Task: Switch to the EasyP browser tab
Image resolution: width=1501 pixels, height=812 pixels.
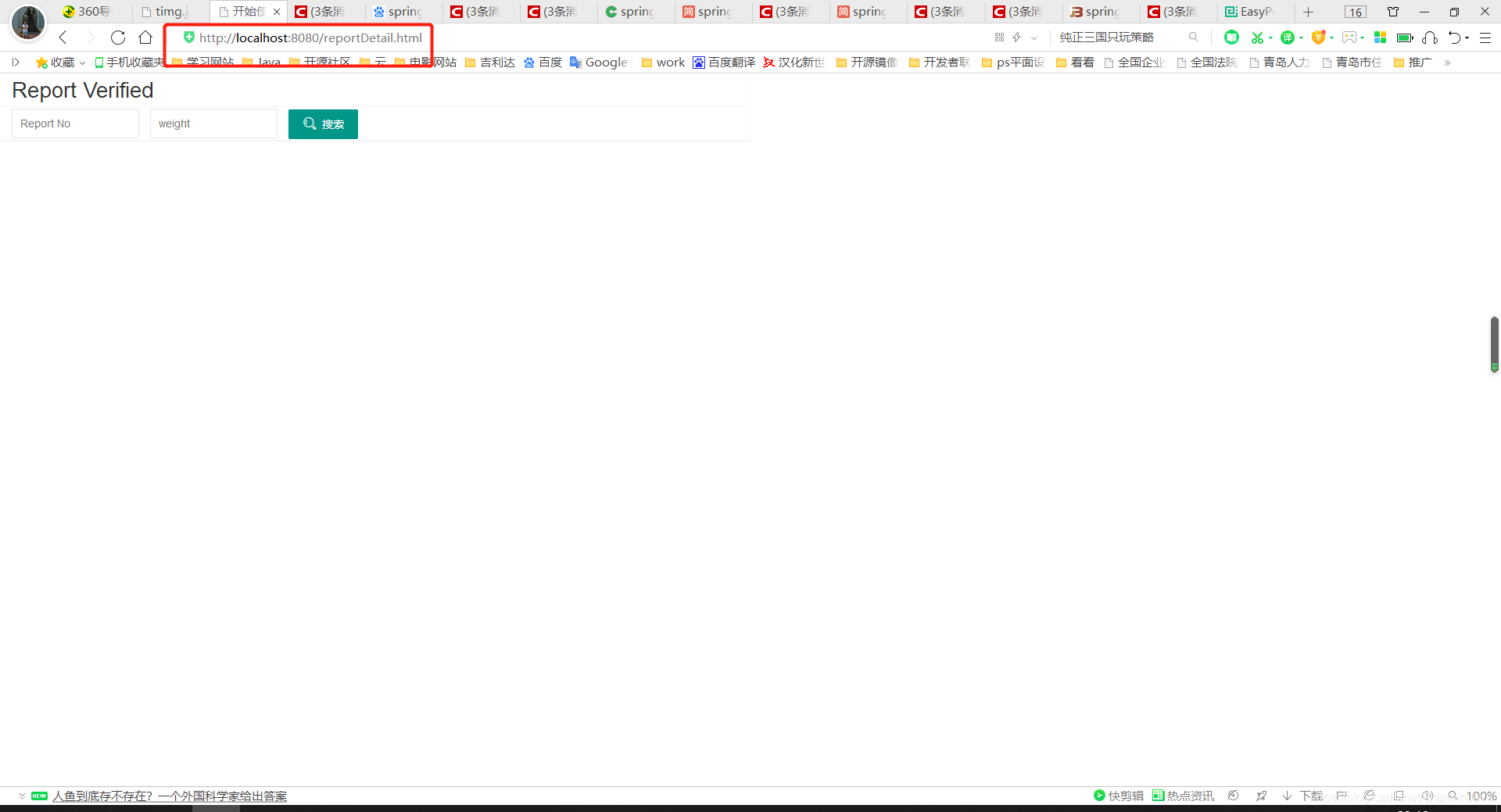Action: point(1251,12)
